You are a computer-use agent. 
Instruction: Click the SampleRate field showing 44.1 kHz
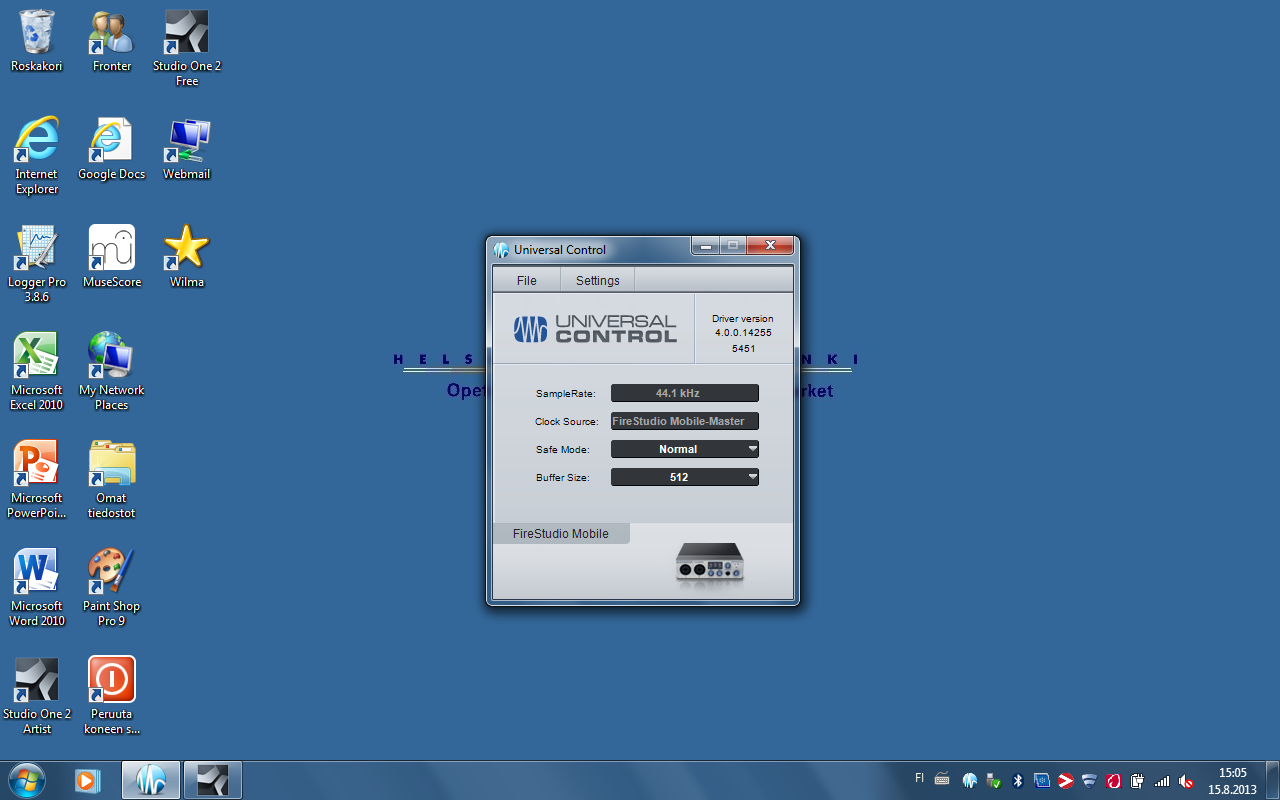[685, 393]
